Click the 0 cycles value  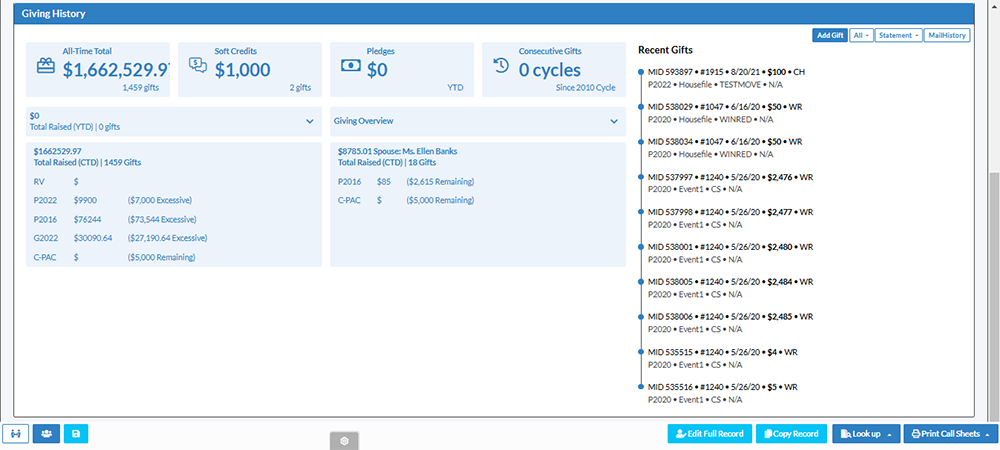[x=550, y=70]
